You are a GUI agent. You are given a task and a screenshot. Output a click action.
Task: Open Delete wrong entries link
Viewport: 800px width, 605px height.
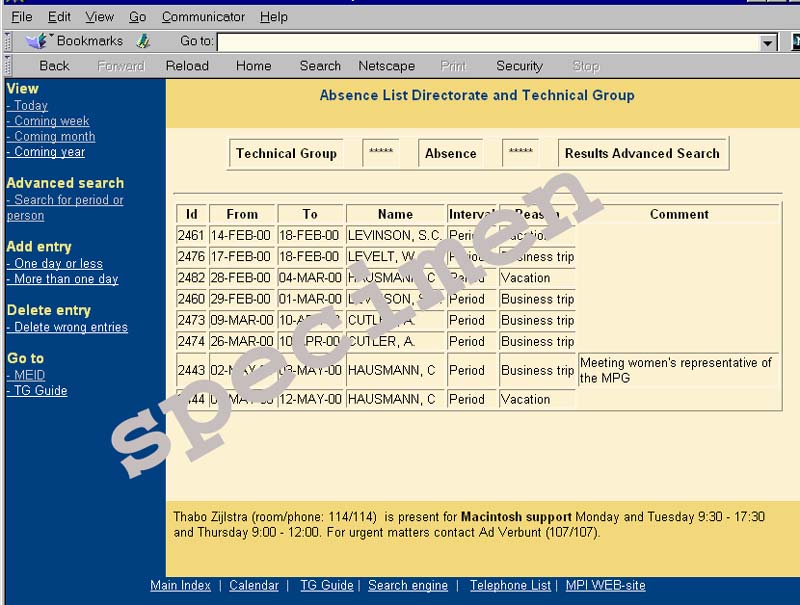67,327
